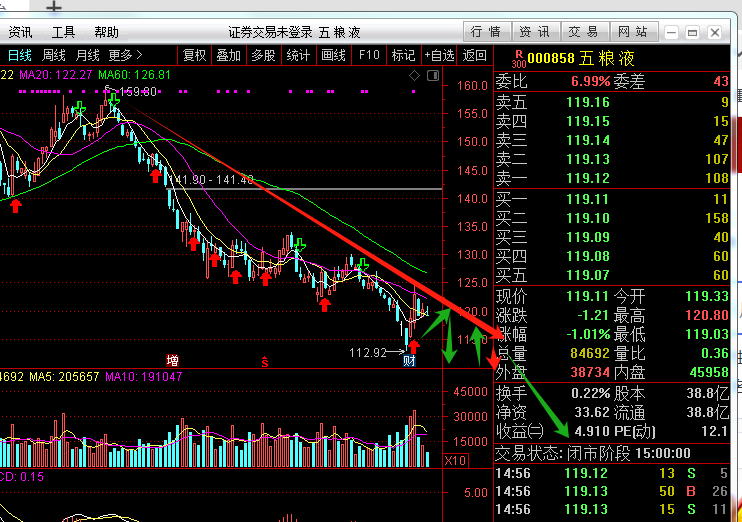The image size is (742, 522).
Task: Click the diamond icon at chart top-right
Action: pyautogui.click(x=412, y=76)
